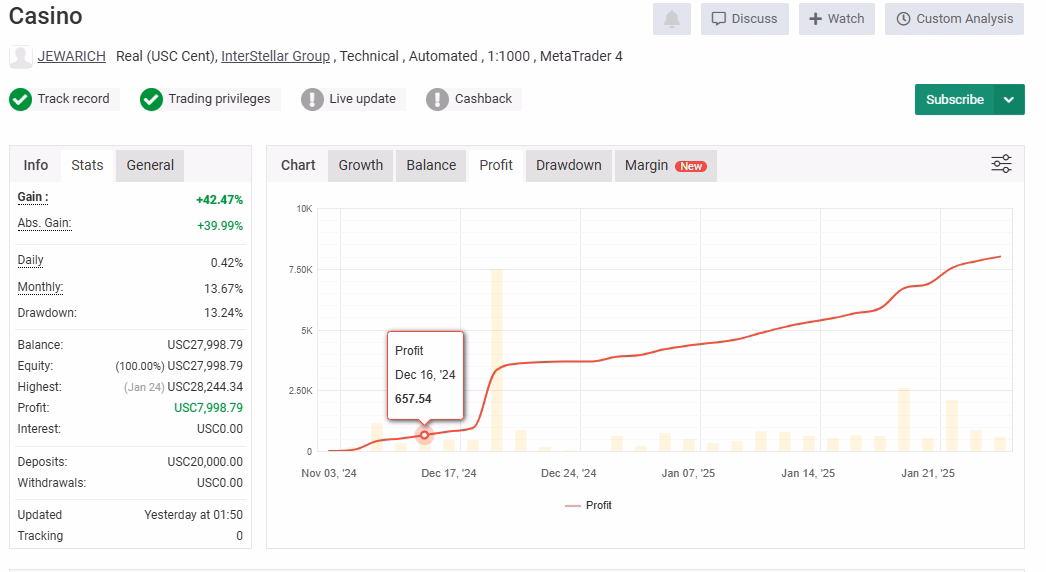Click the Cashback exclamation icon
The image size is (1046, 572).
(437, 99)
